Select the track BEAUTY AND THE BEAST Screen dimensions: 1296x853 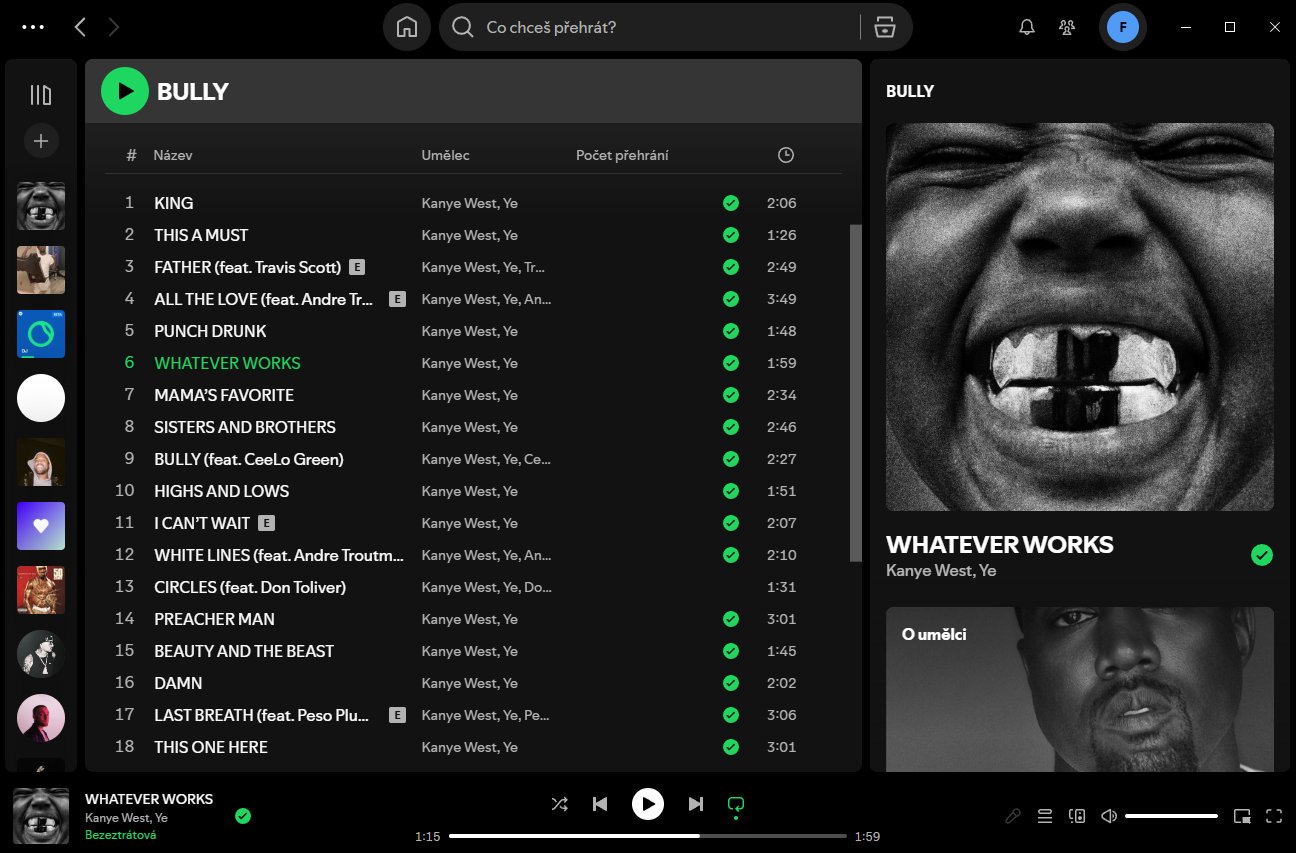pyautogui.click(x=244, y=651)
